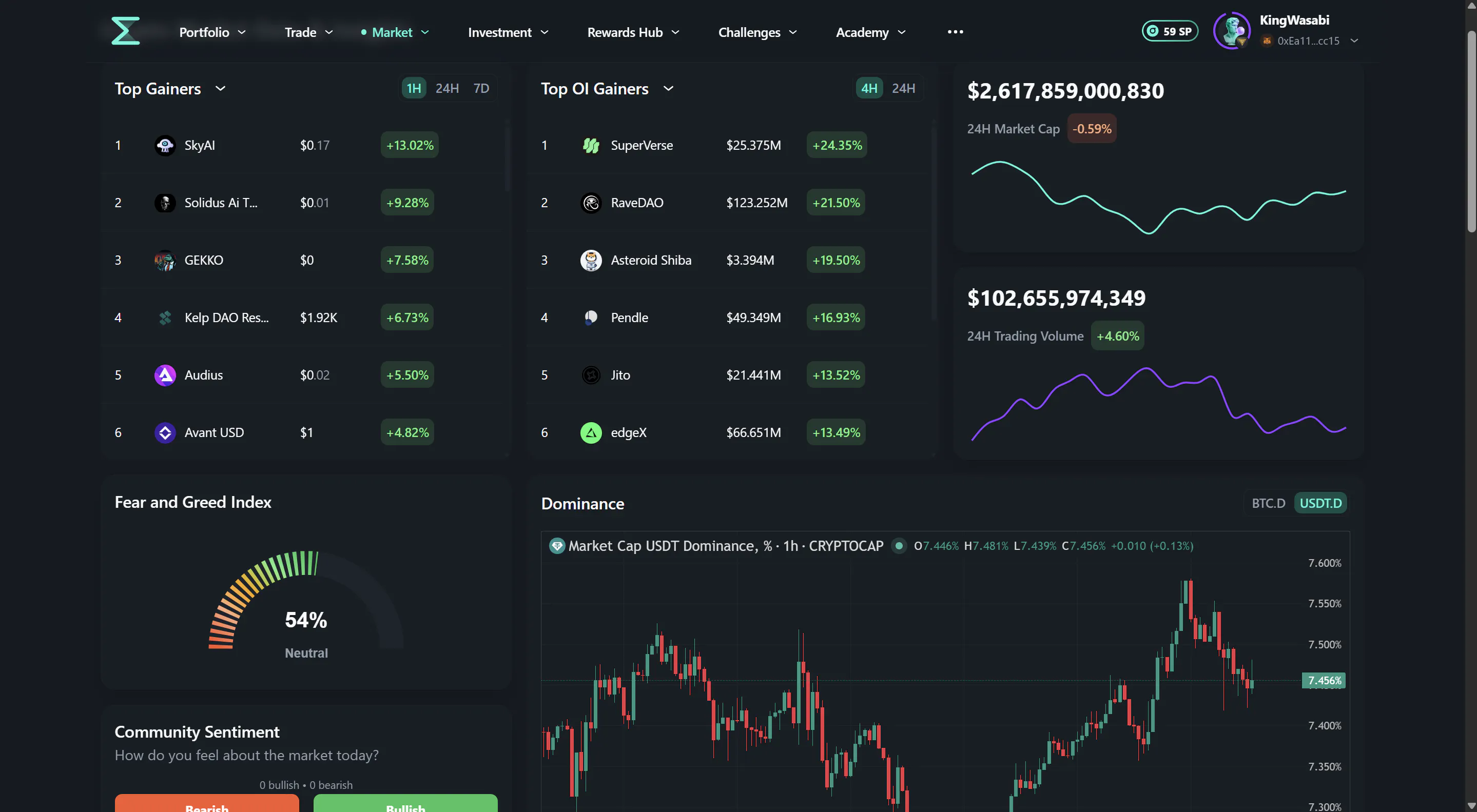Click the Sigma logo icon in navbar
Image resolution: width=1477 pixels, height=812 pixels.
coord(125,31)
